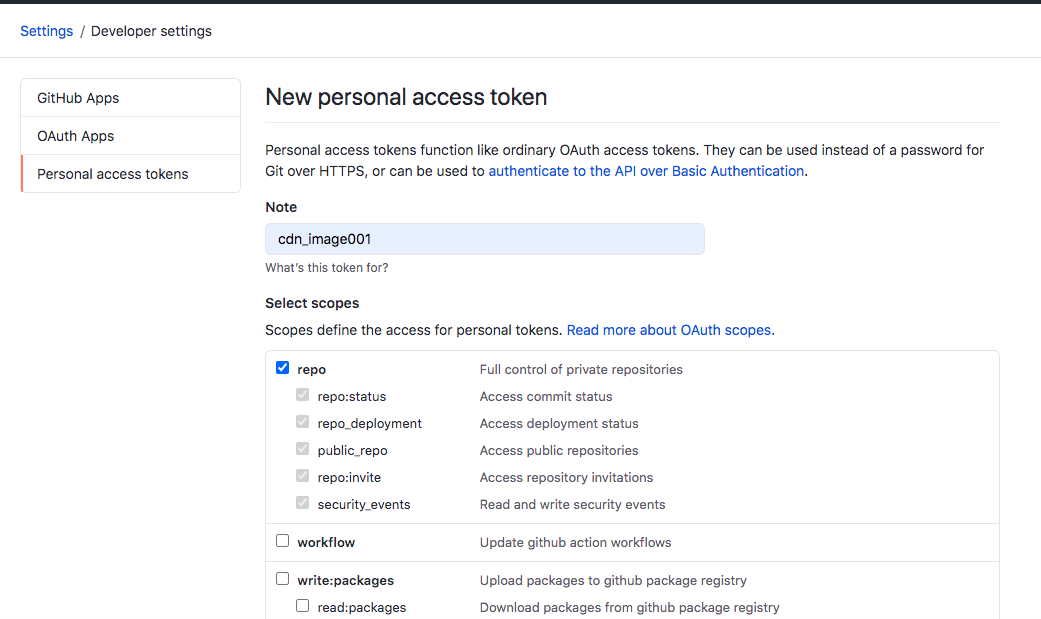
Task: Check the write:packages scope
Action: [283, 579]
